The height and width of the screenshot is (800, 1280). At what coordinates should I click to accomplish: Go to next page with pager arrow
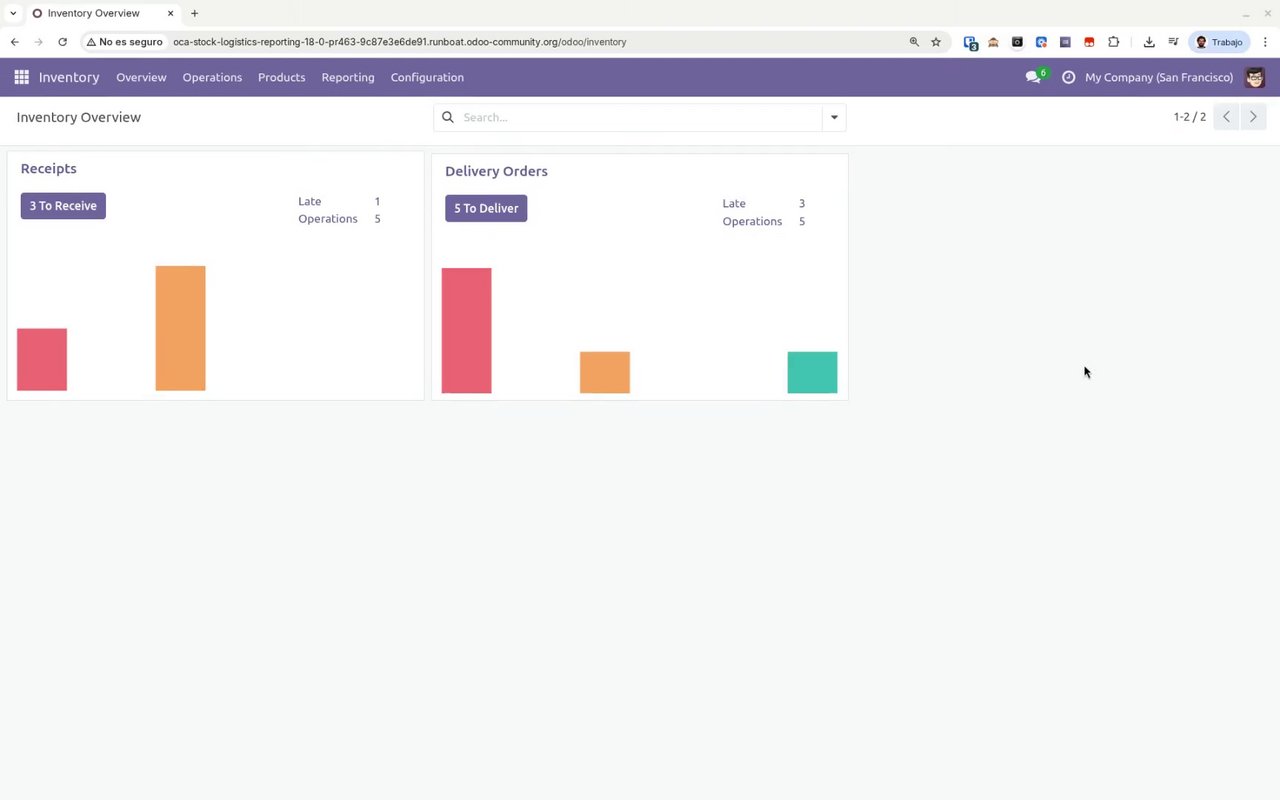point(1253,117)
